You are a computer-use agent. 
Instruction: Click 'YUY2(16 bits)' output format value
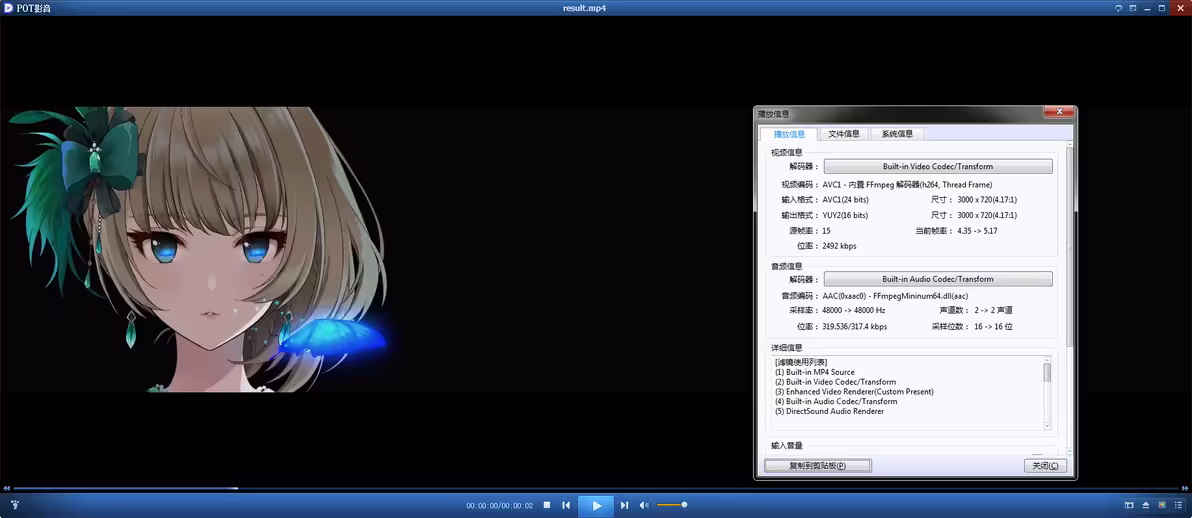point(845,215)
